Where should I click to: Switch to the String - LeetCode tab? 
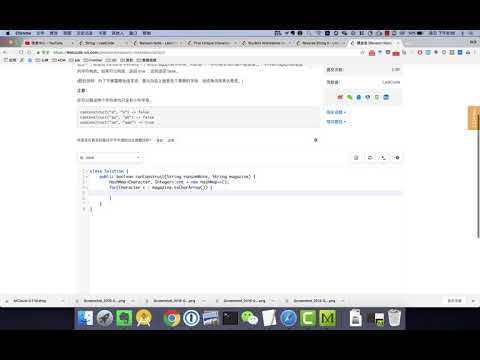point(102,43)
